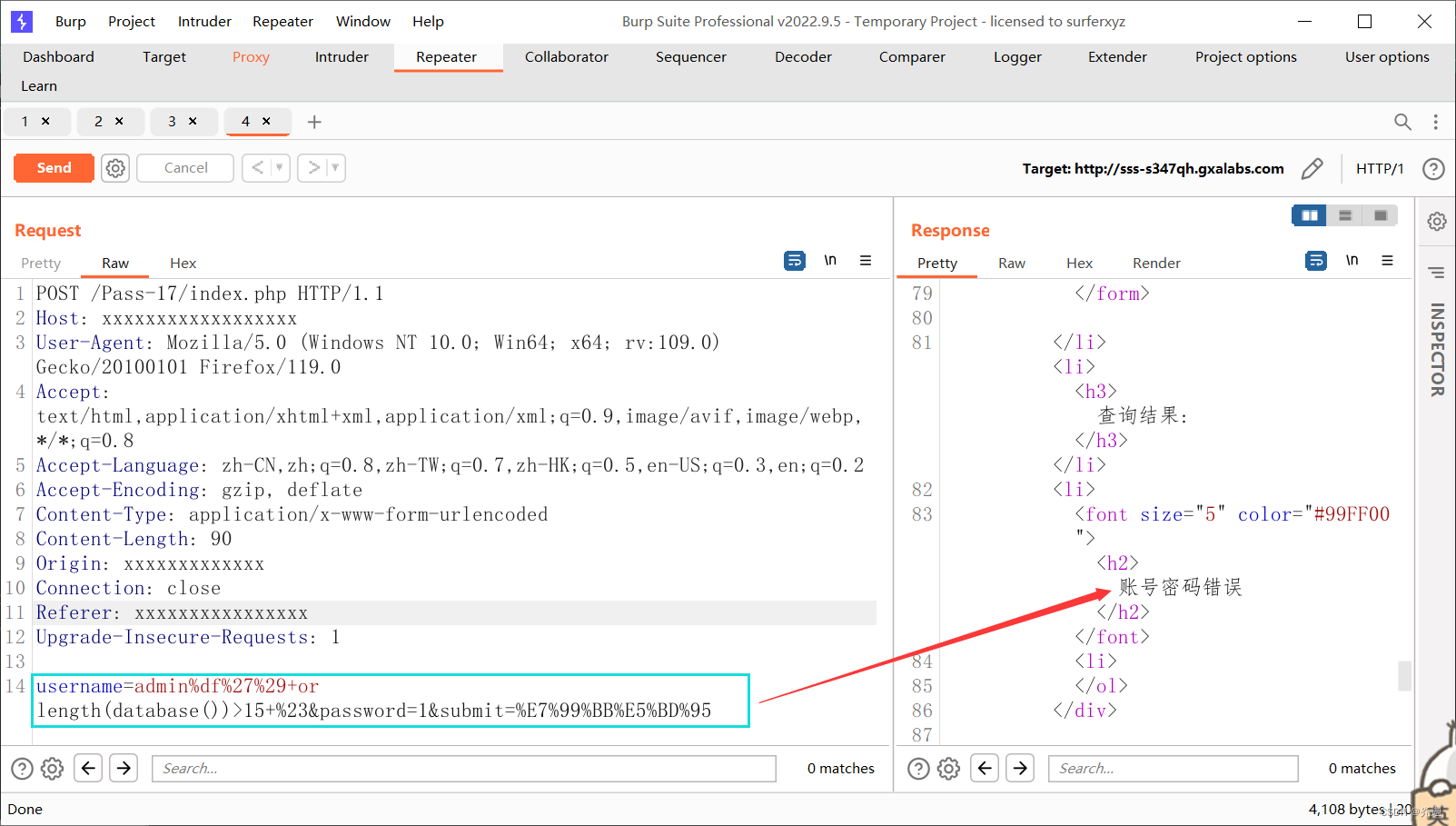Open request search settings gear
Image resolution: width=1456 pixels, height=826 pixels.
click(53, 769)
